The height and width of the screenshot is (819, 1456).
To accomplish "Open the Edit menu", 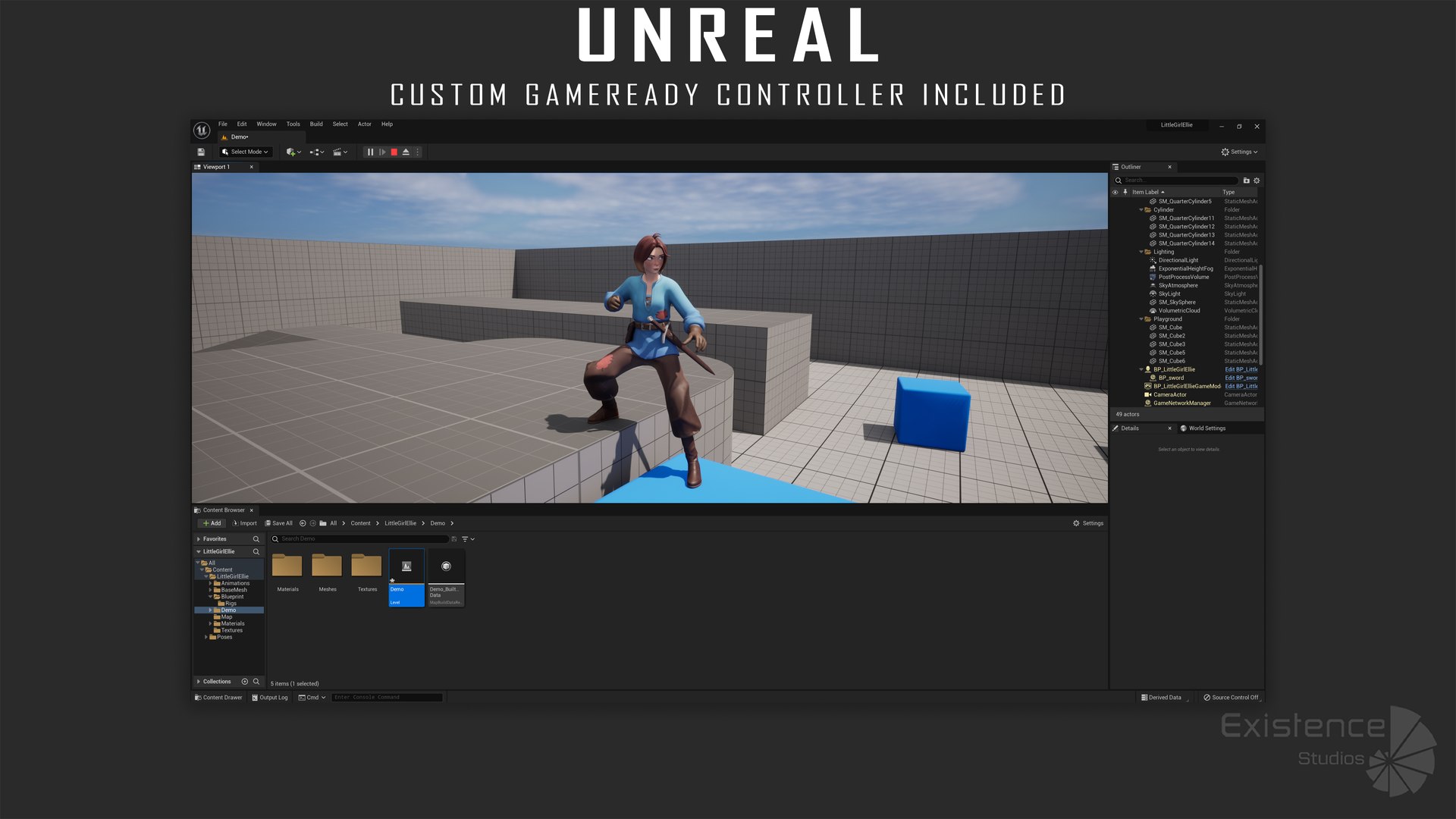I will [242, 124].
